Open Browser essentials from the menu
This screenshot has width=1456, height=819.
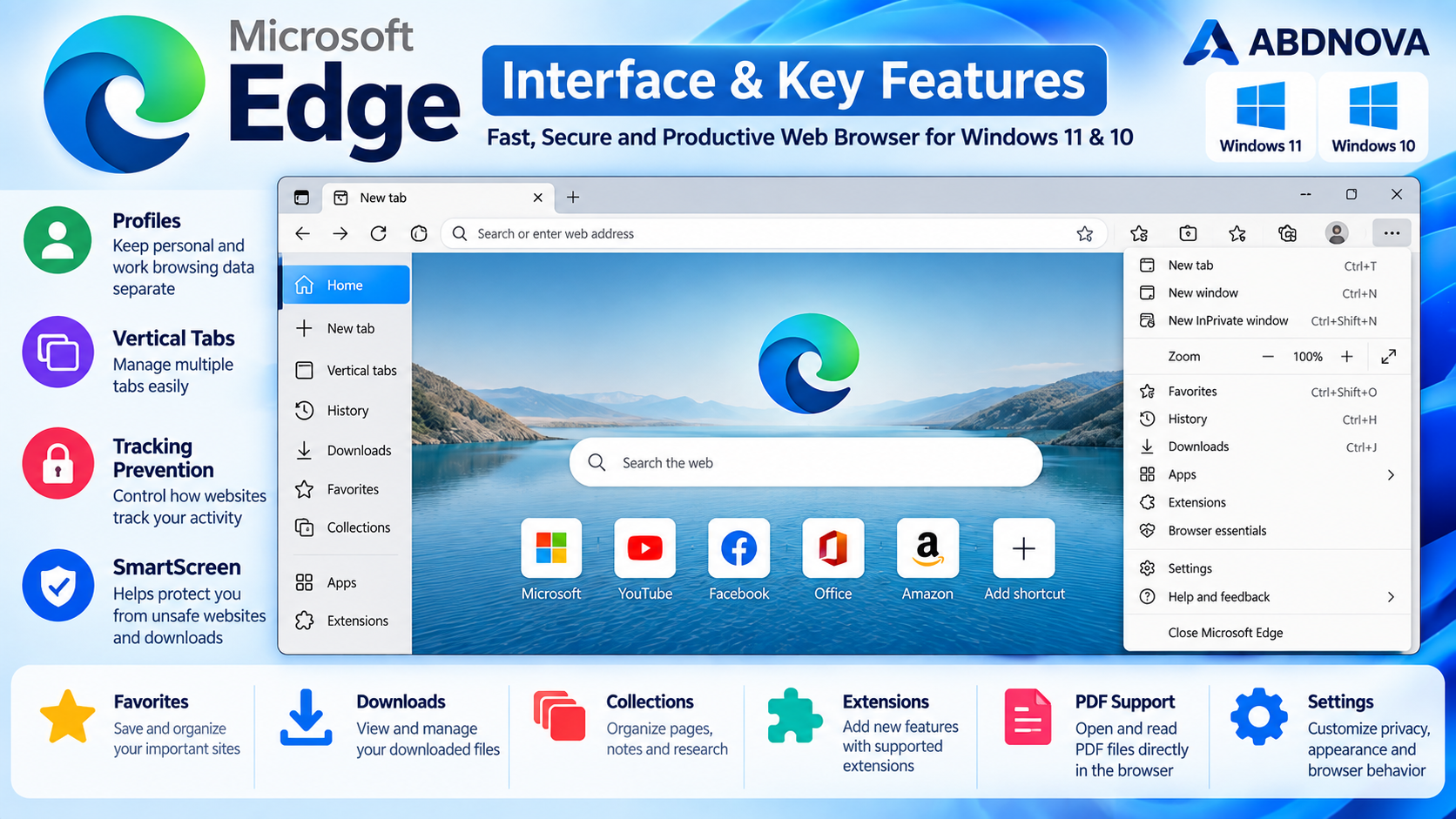[x=1267, y=531]
